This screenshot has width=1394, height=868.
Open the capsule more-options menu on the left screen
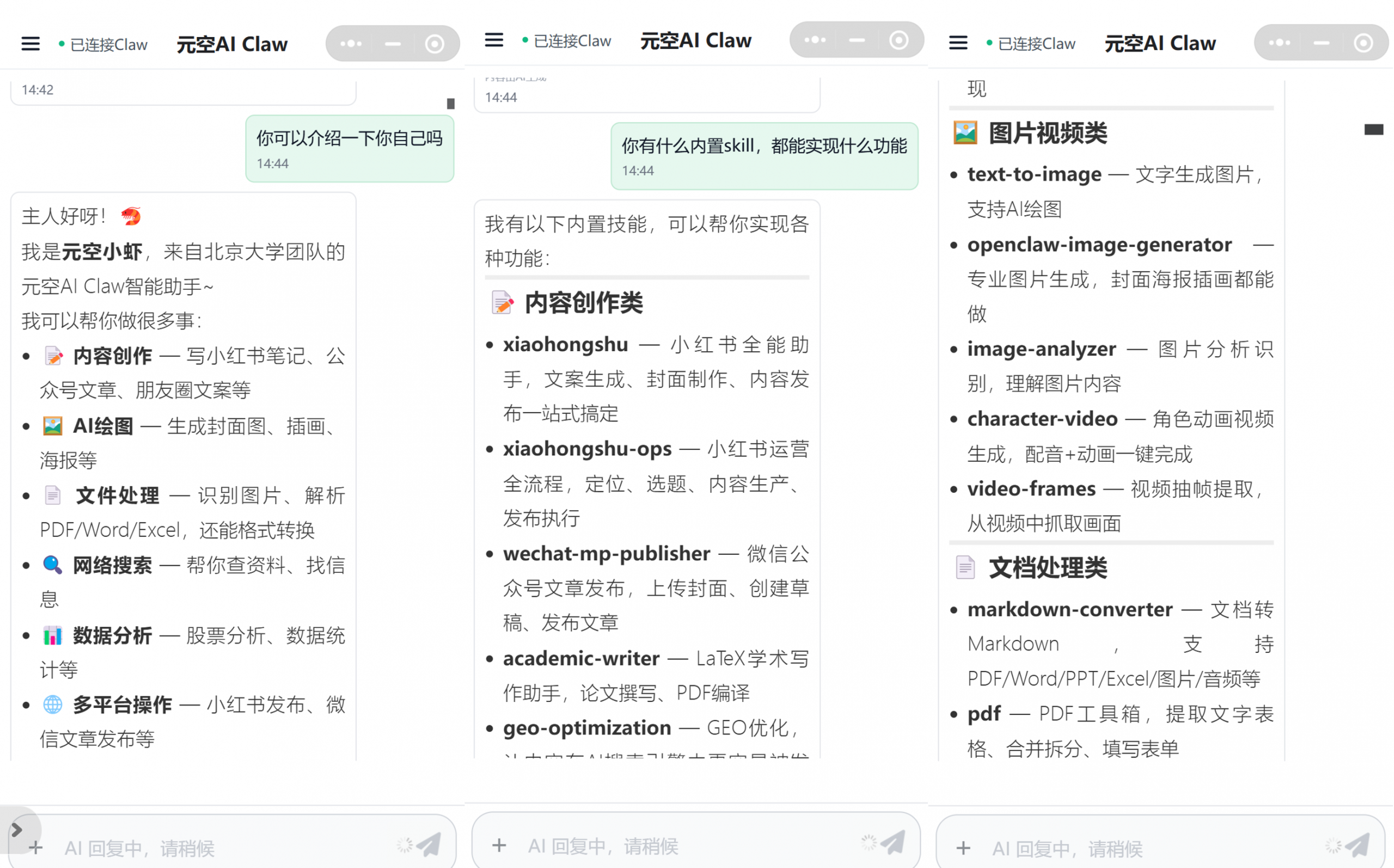coord(350,43)
